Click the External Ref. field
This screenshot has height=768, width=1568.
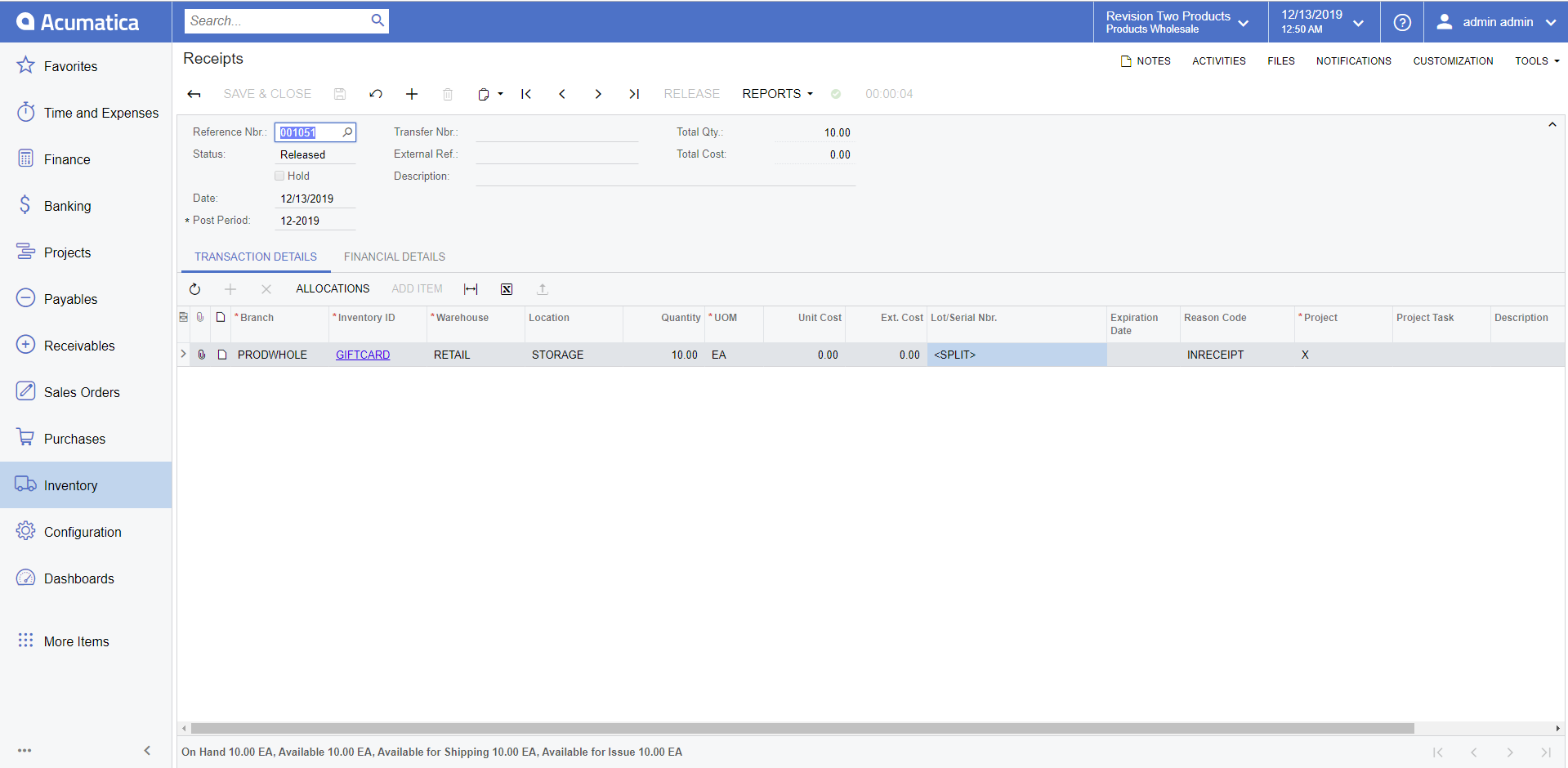pyautogui.click(x=556, y=154)
